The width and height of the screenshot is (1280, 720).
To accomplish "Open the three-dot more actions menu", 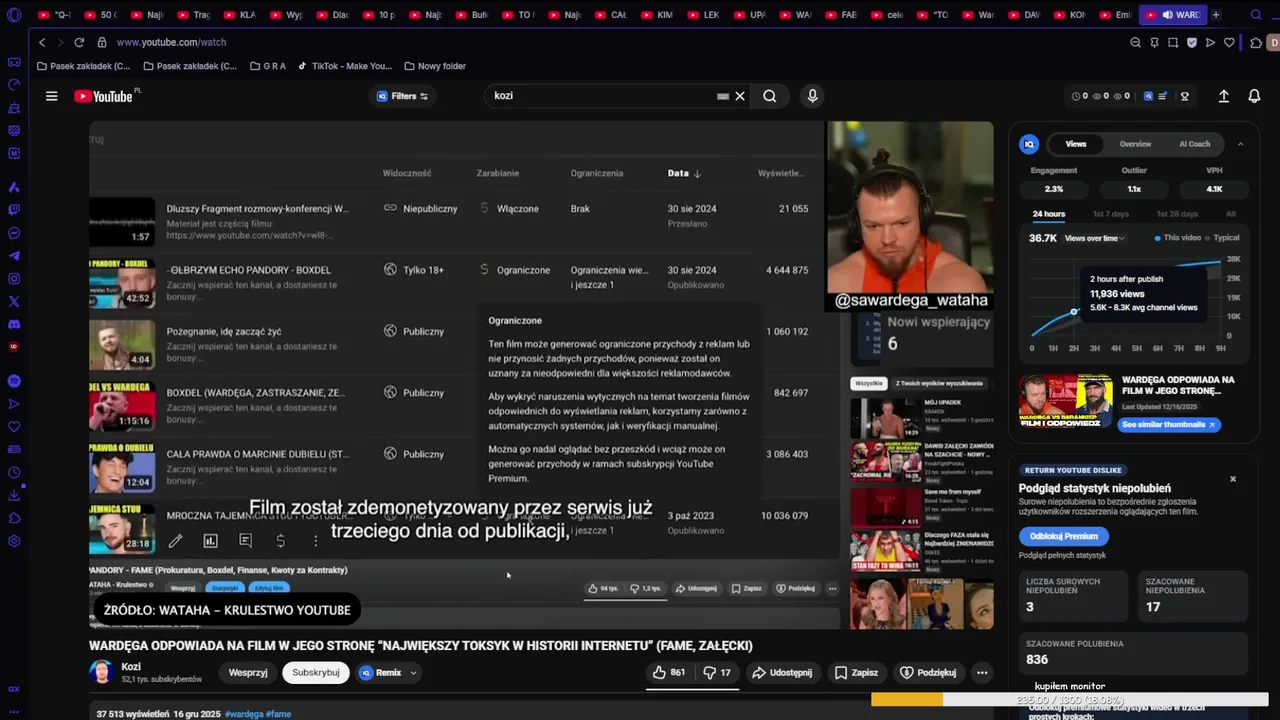I will coord(982,673).
